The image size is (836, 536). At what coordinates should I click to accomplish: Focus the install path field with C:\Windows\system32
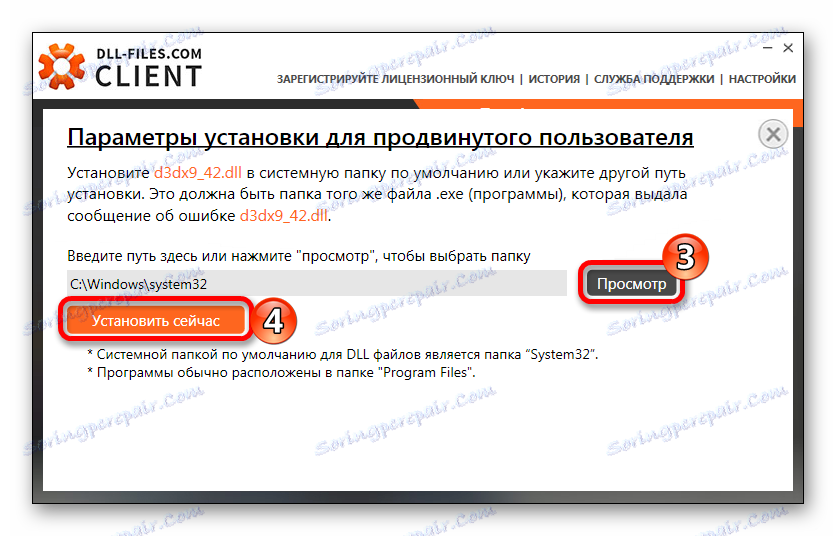tap(317, 283)
